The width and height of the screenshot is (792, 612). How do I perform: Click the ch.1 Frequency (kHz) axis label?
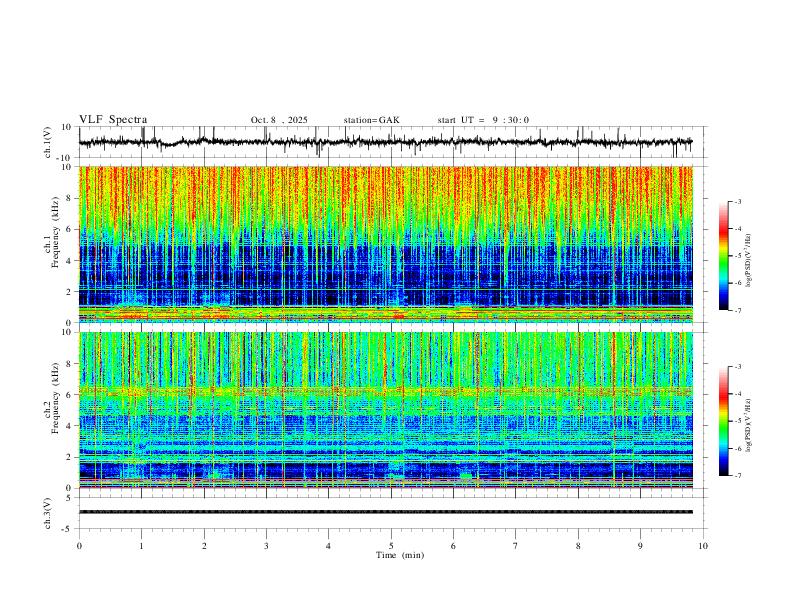click(x=52, y=232)
